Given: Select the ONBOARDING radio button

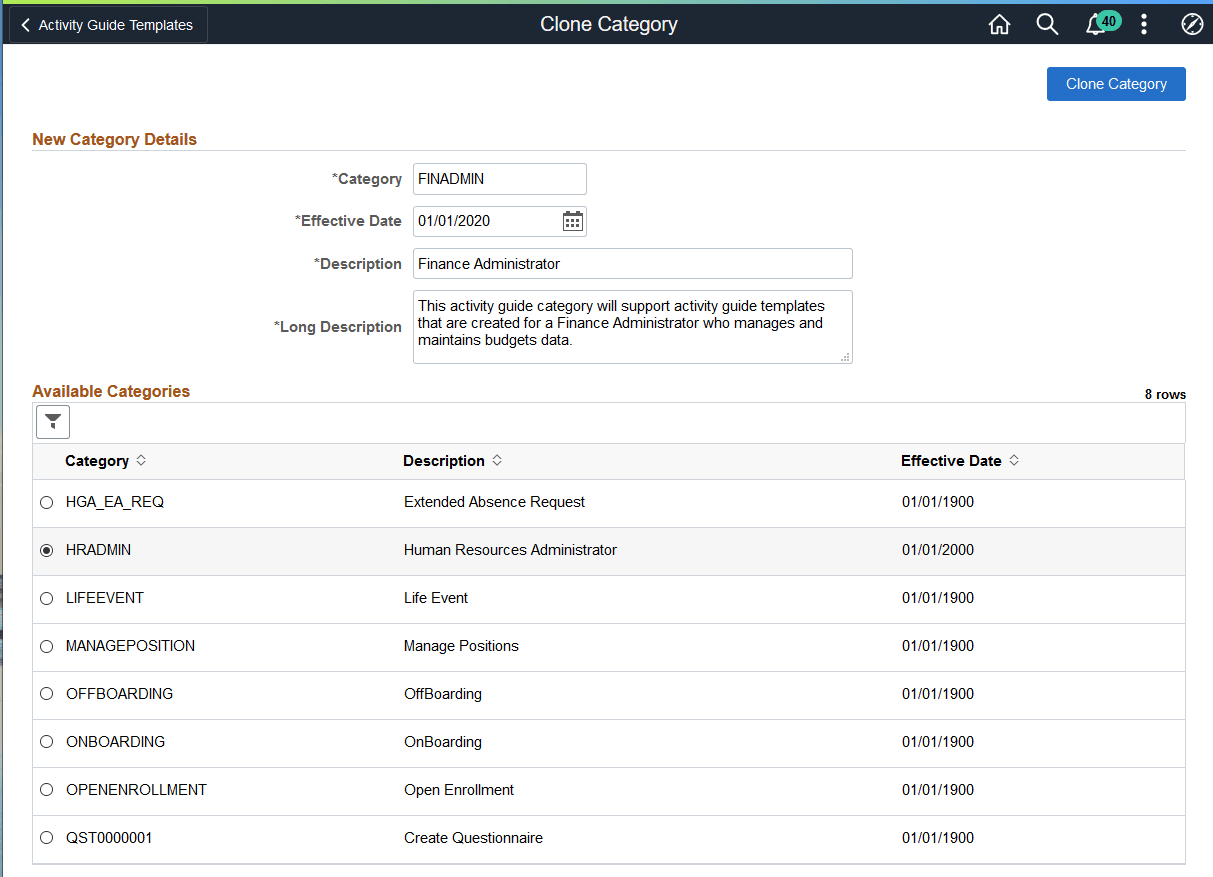Looking at the screenshot, I should 46,741.
